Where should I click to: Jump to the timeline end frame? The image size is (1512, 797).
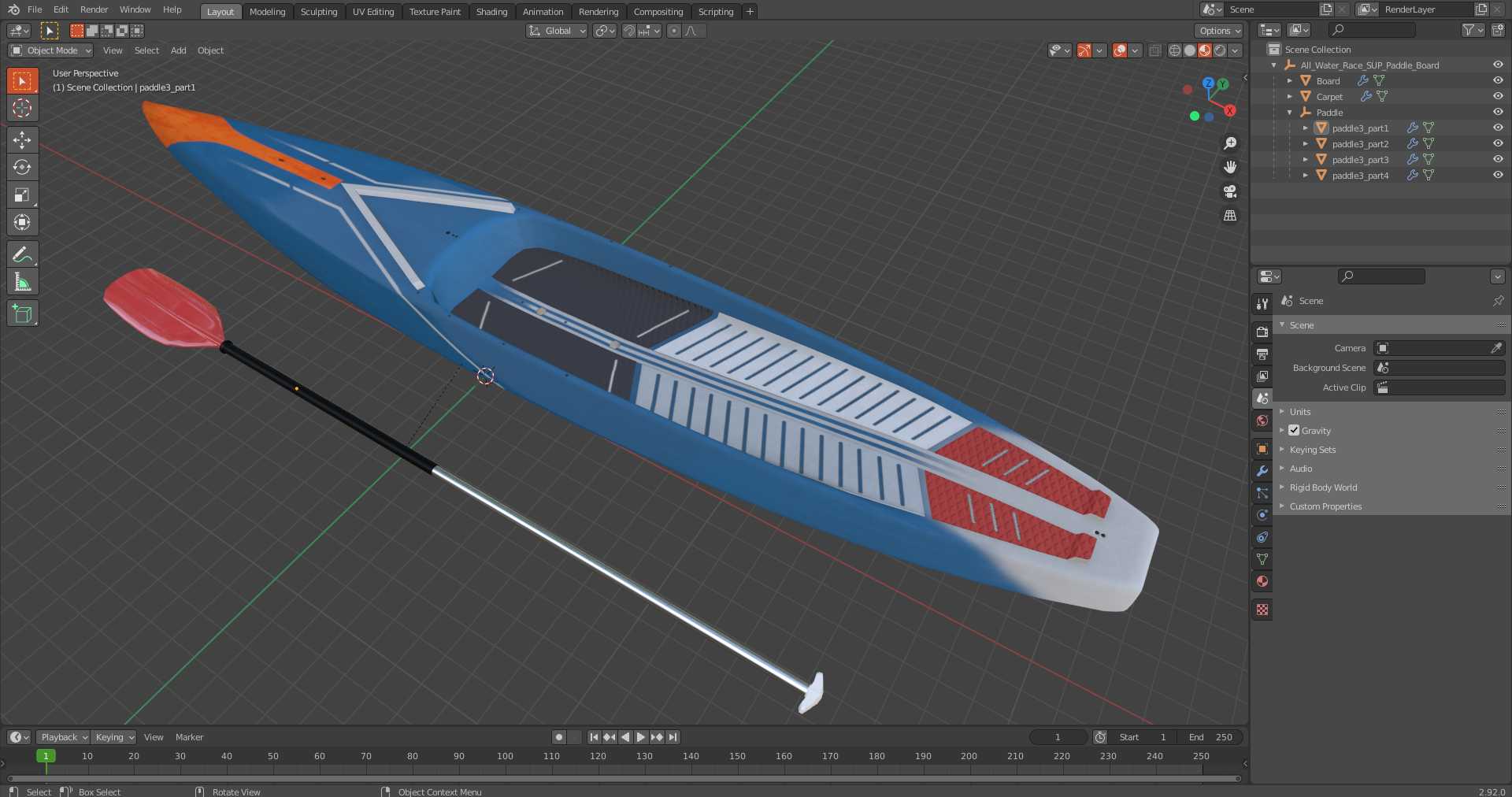(673, 737)
